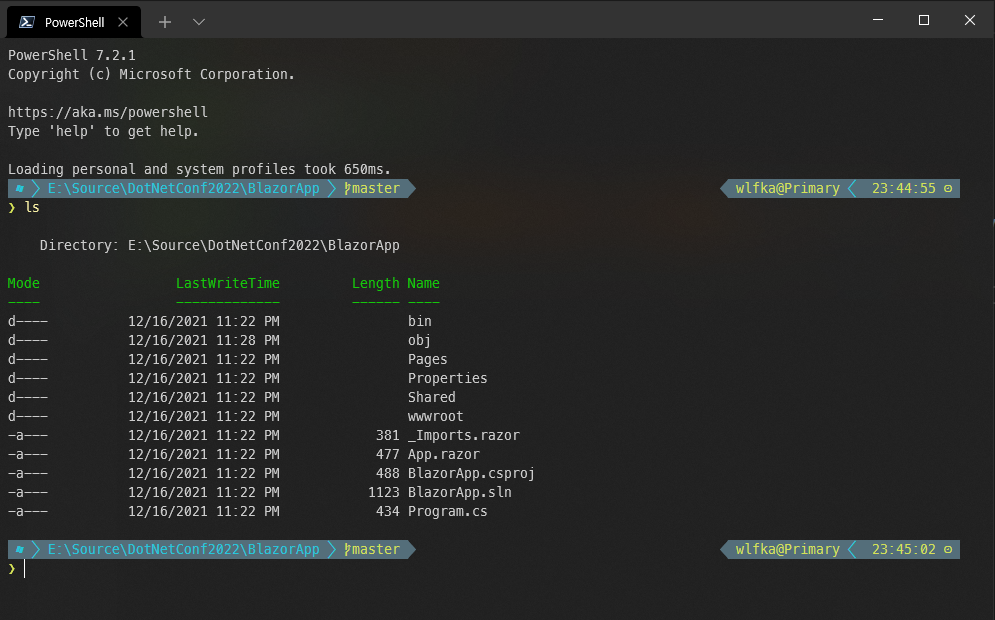995x620 pixels.
Task: Open the new-tab profile dropdown
Action: [199, 22]
